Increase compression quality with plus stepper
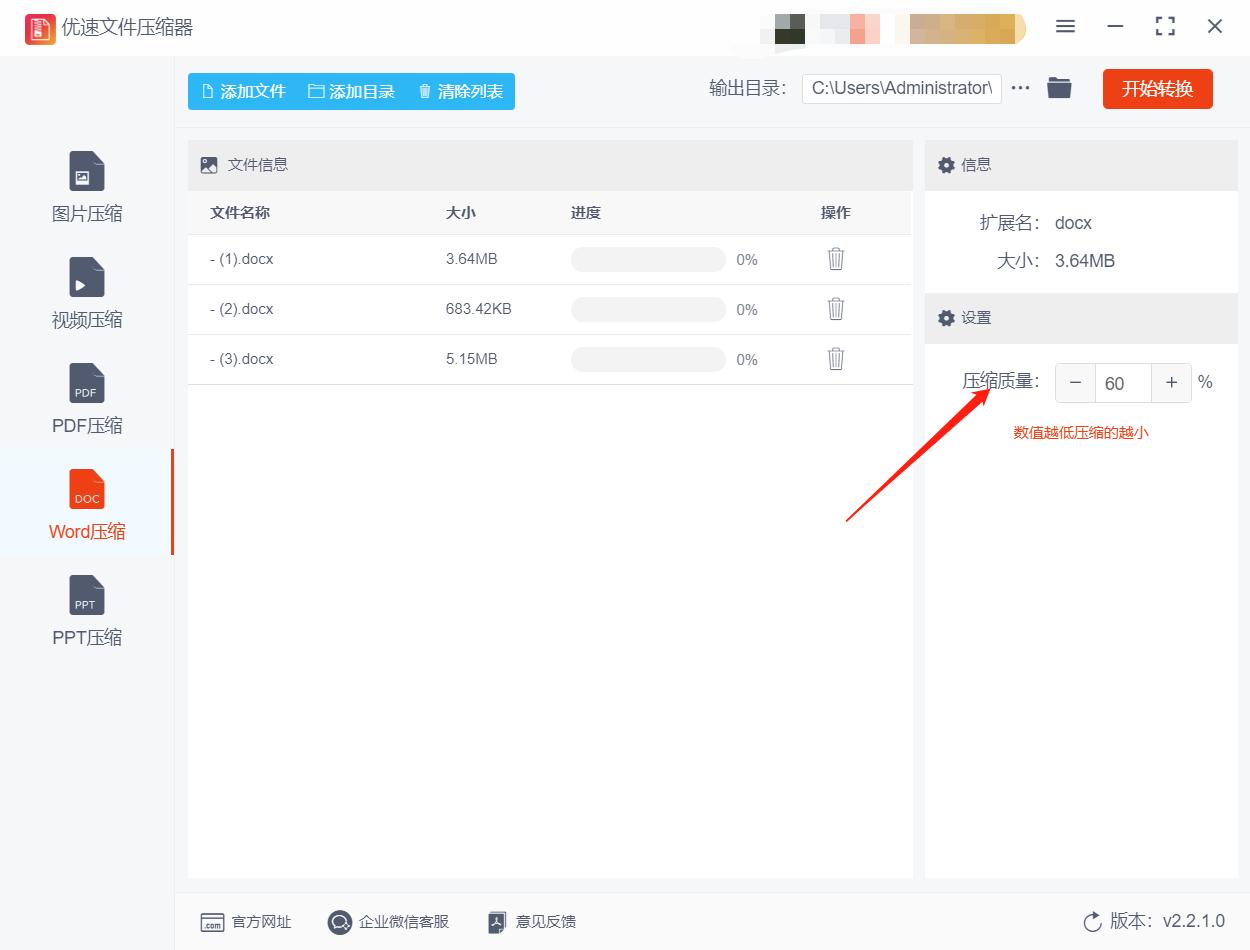This screenshot has height=950, width=1250. (x=1171, y=382)
